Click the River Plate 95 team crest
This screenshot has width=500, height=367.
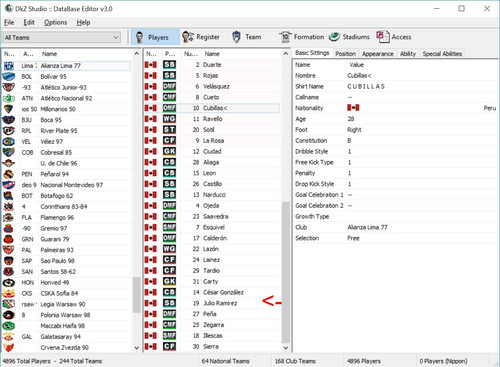9,131
